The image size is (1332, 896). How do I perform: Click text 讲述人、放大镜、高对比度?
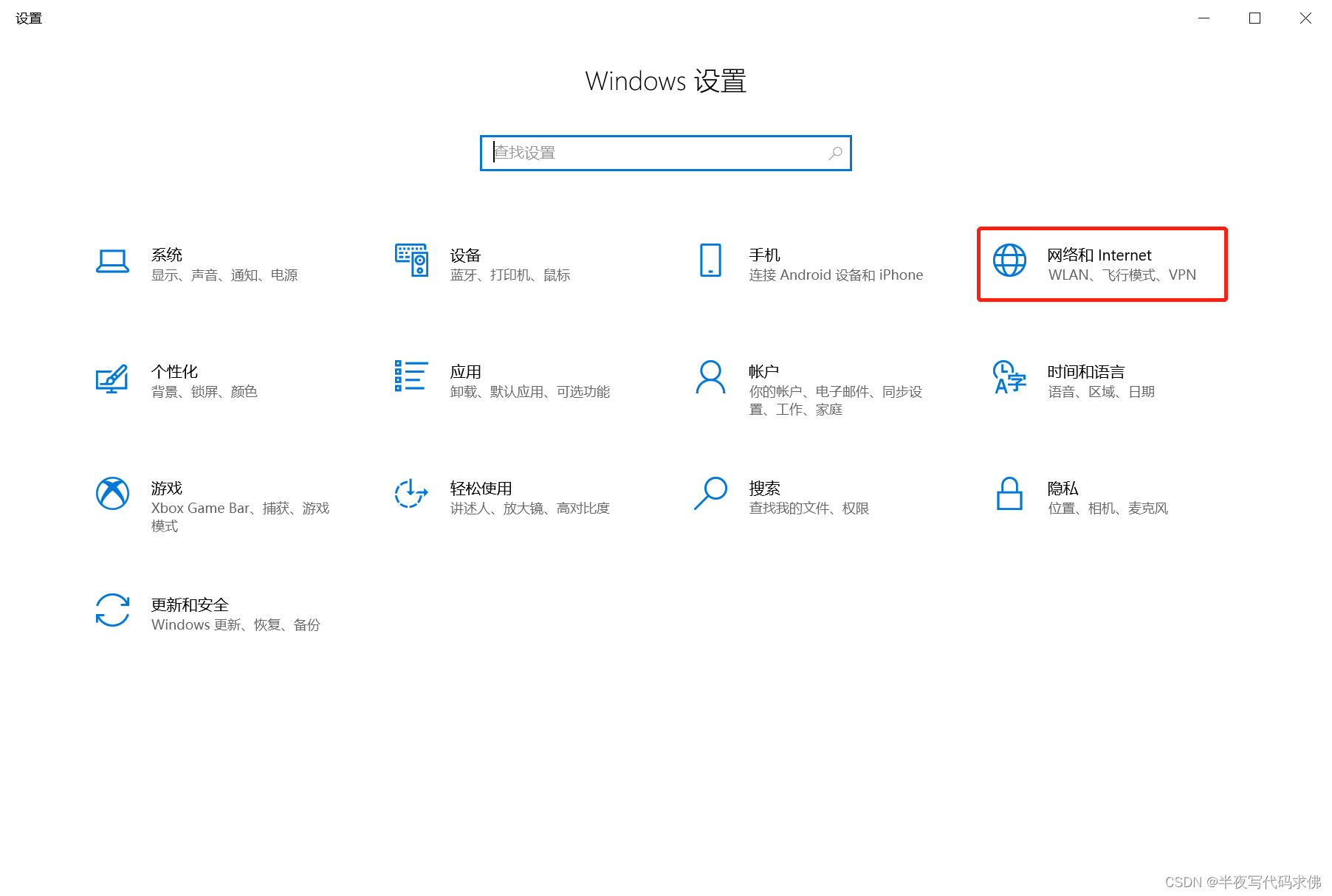click(530, 508)
